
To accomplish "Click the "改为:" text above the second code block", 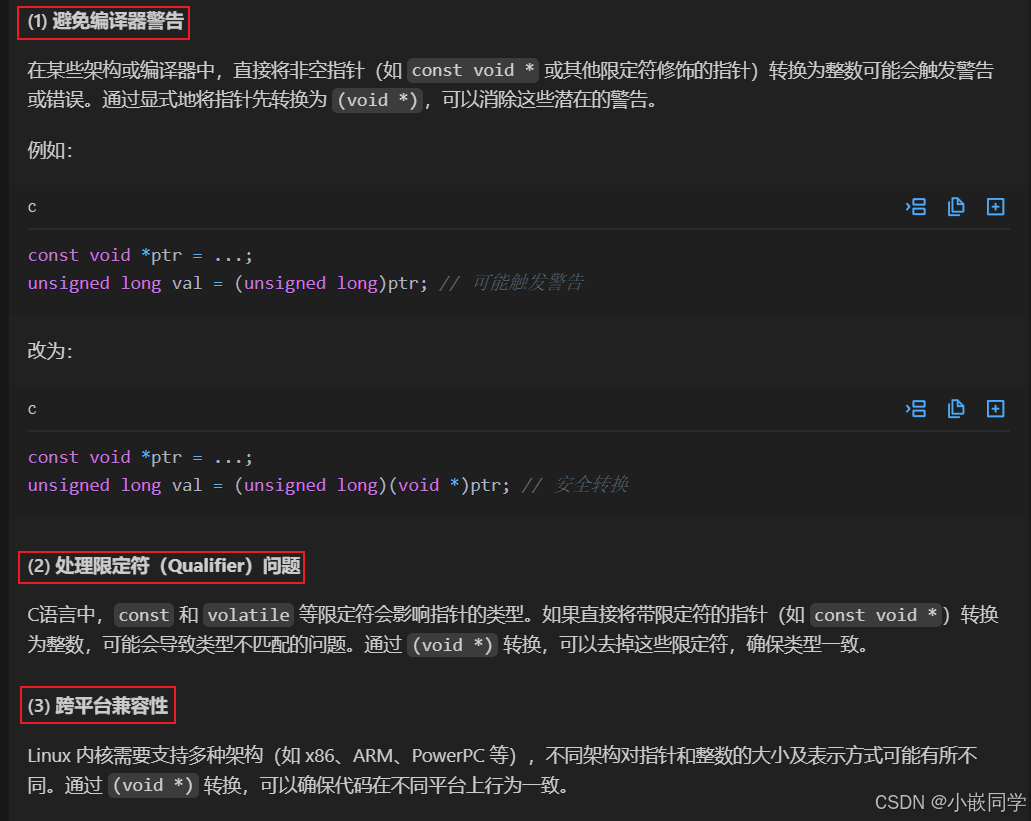I will 50,352.
